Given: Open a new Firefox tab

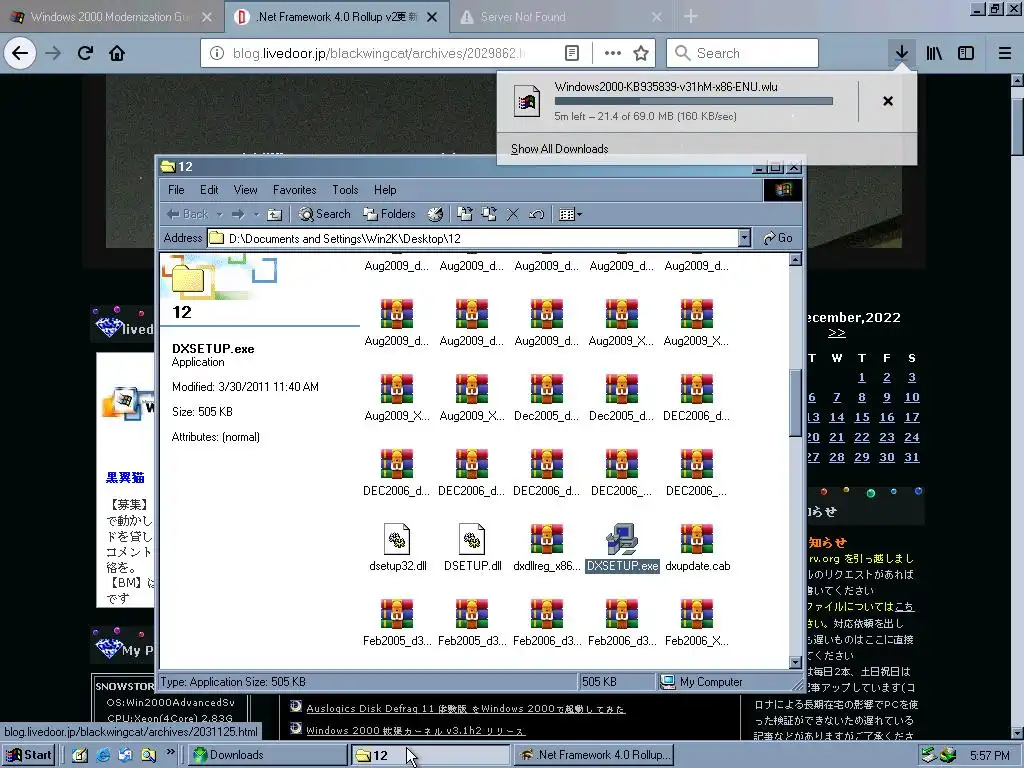Looking at the screenshot, I should click(x=691, y=17).
